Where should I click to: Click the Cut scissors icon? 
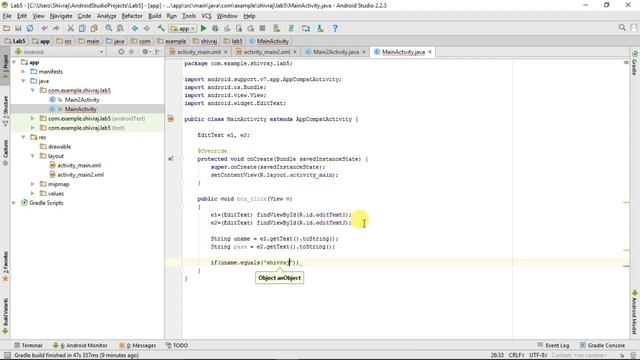(71, 28)
